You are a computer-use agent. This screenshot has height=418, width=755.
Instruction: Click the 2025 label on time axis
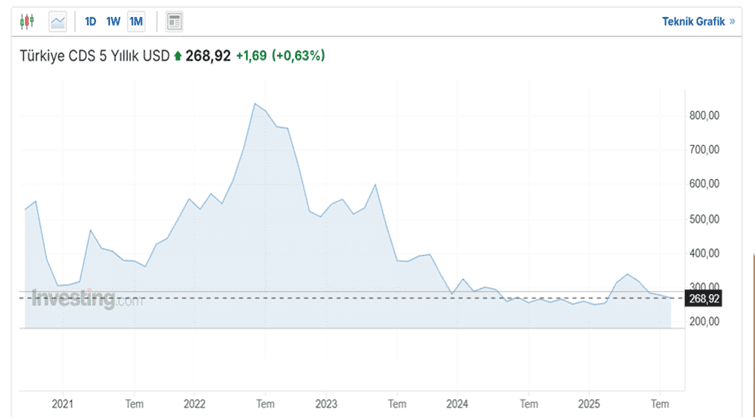tap(591, 403)
